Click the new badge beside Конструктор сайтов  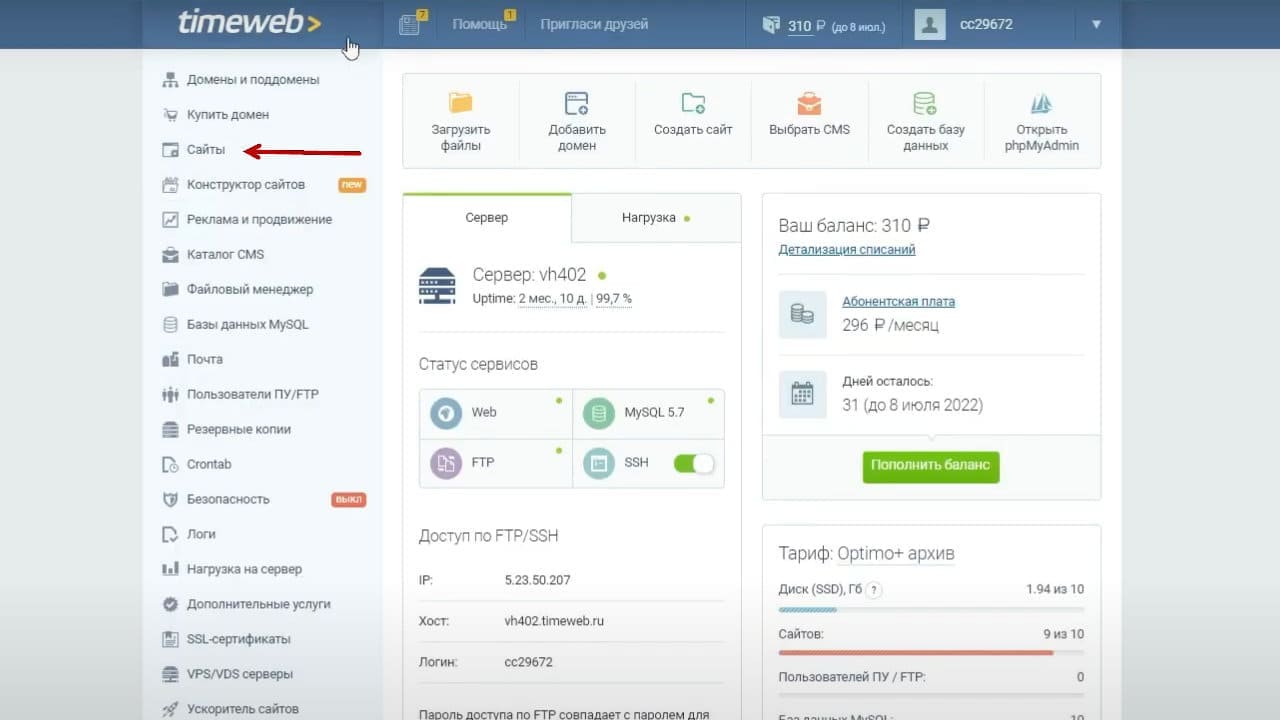point(351,185)
